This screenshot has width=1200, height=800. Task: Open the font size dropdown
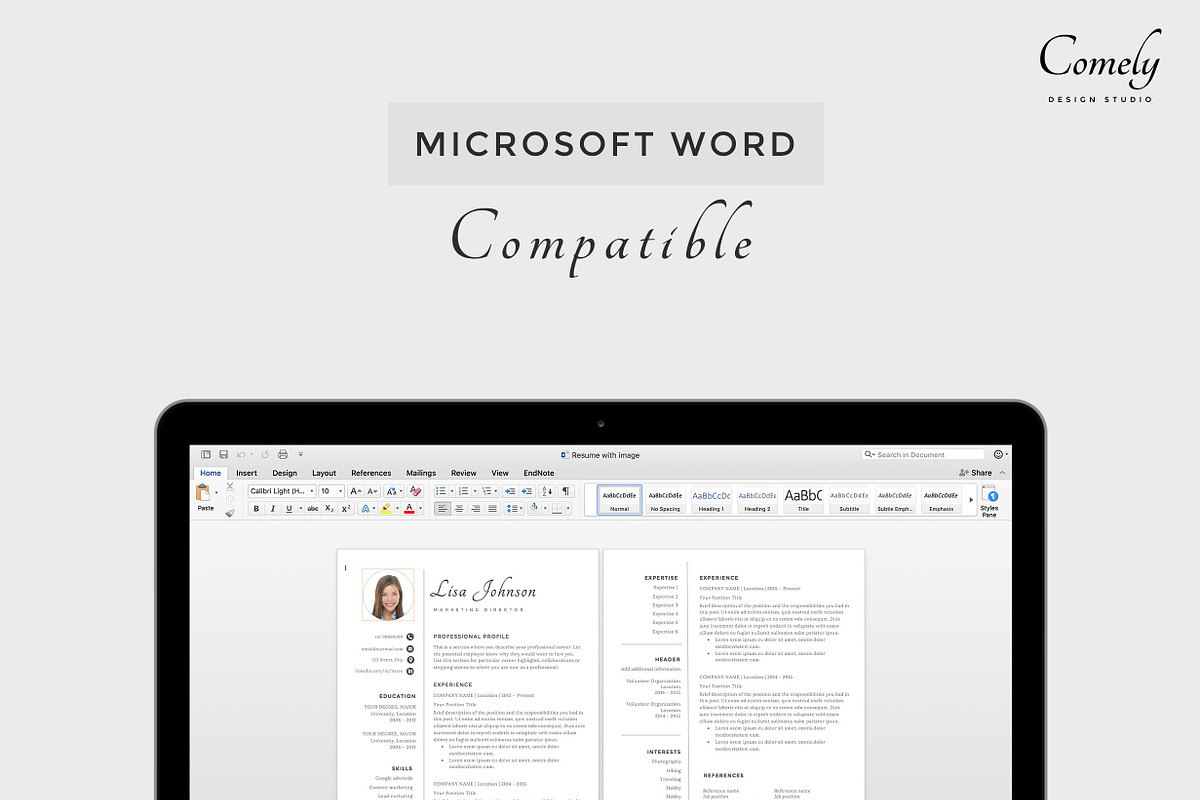click(340, 491)
